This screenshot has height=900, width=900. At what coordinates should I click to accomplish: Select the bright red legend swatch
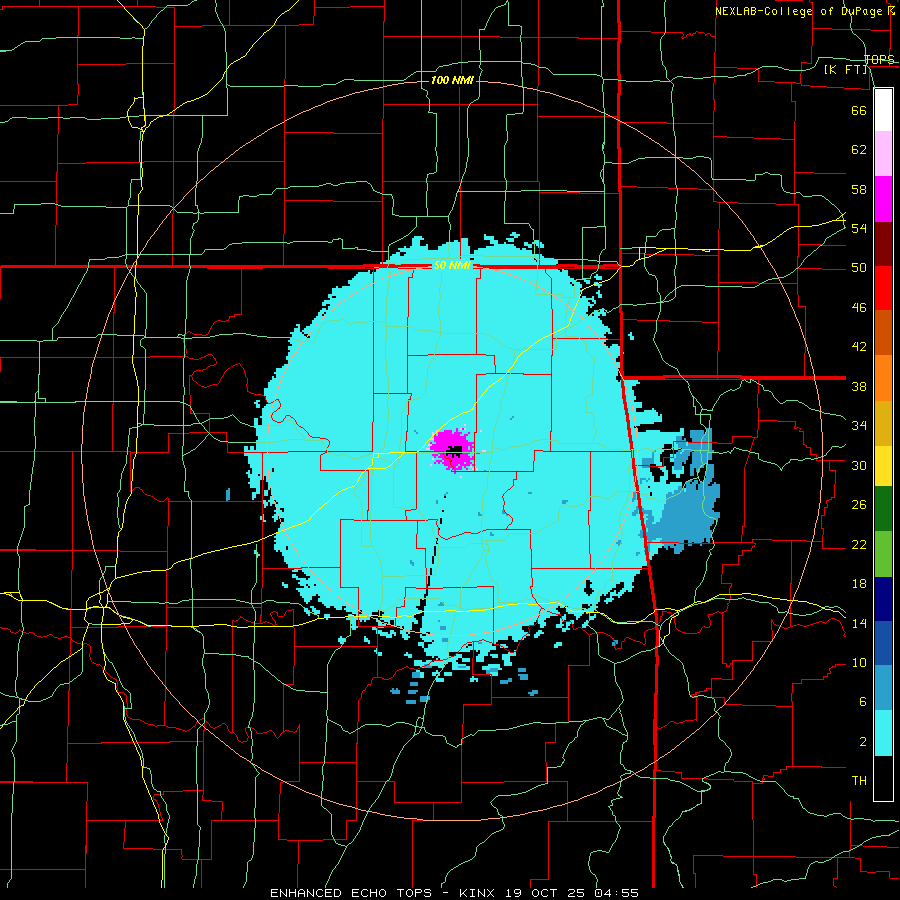pyautogui.click(x=883, y=288)
